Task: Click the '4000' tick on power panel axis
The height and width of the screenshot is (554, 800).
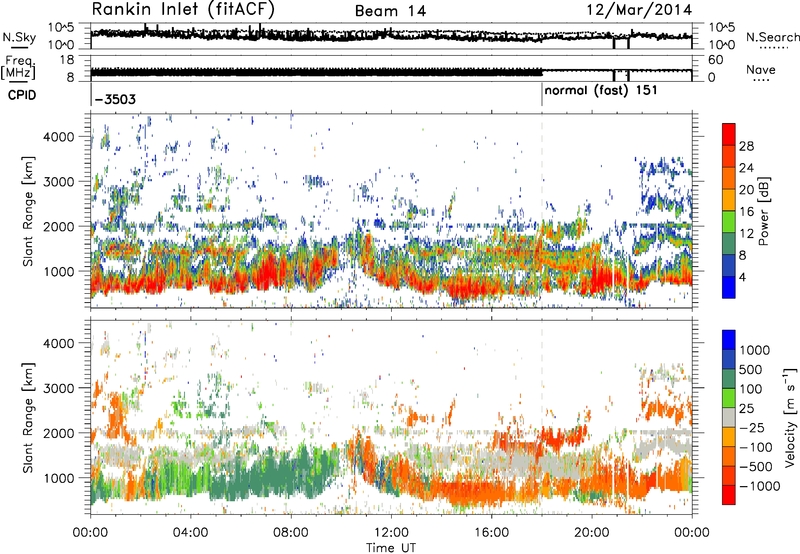Action: [58, 137]
